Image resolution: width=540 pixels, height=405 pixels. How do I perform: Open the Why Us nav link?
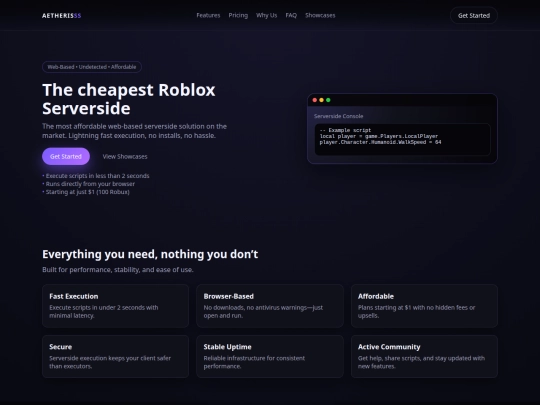266,15
